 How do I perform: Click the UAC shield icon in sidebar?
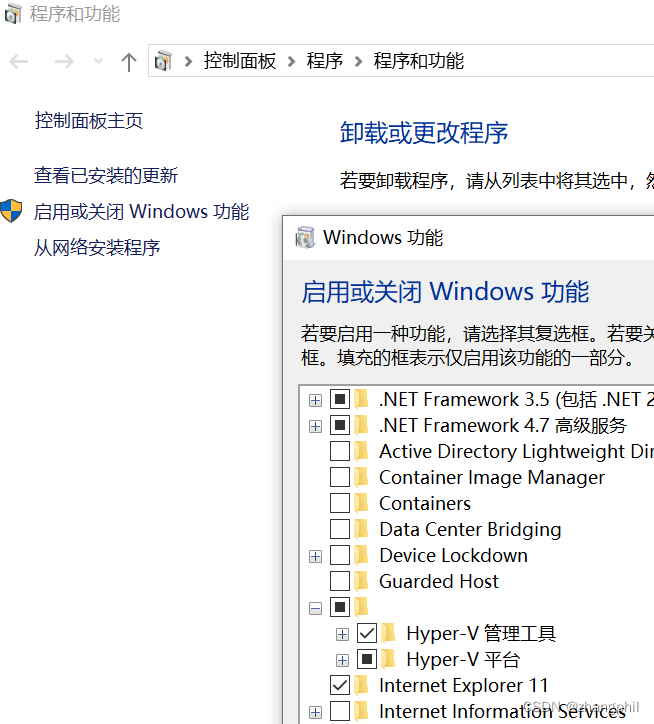pos(12,211)
